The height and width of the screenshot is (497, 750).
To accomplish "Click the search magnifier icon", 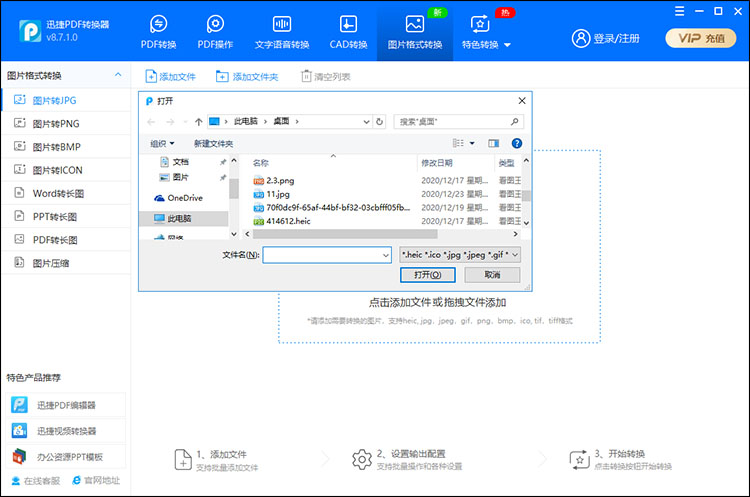I will coord(515,122).
